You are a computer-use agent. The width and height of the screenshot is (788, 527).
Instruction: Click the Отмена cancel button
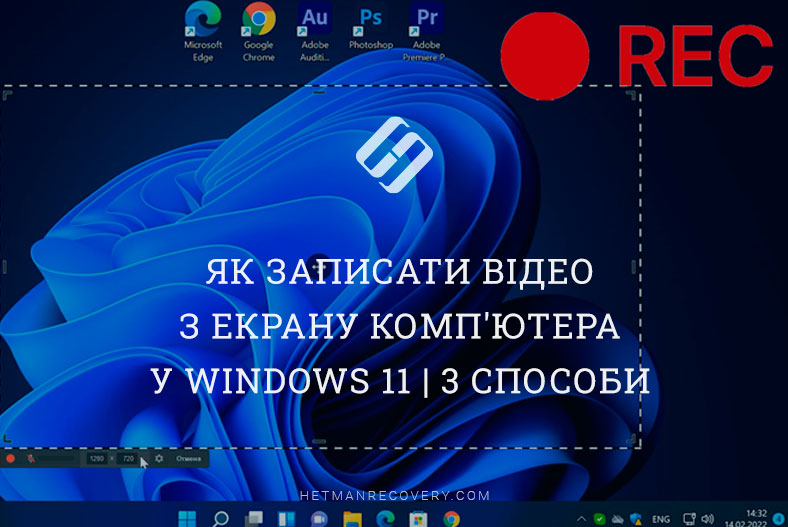tap(188, 458)
